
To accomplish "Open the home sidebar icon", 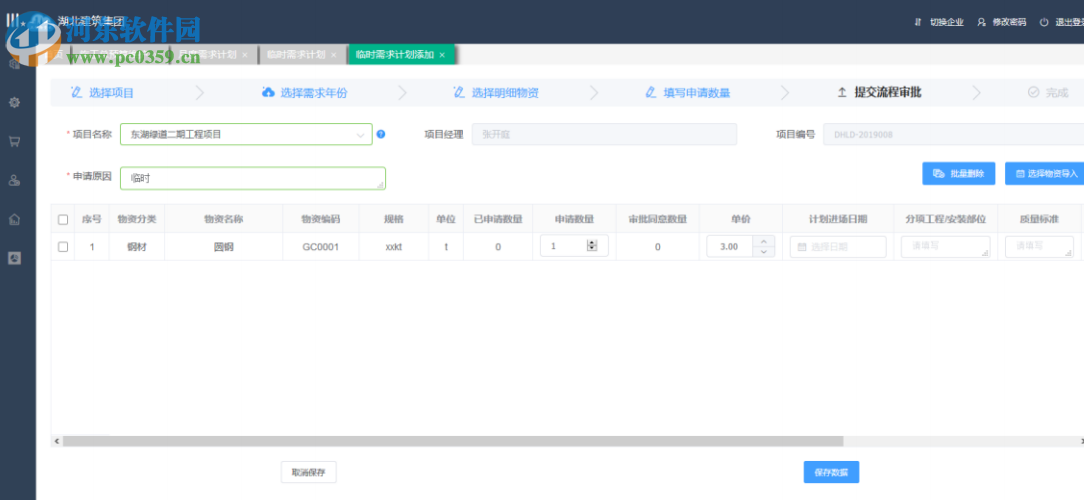I will 14,219.
